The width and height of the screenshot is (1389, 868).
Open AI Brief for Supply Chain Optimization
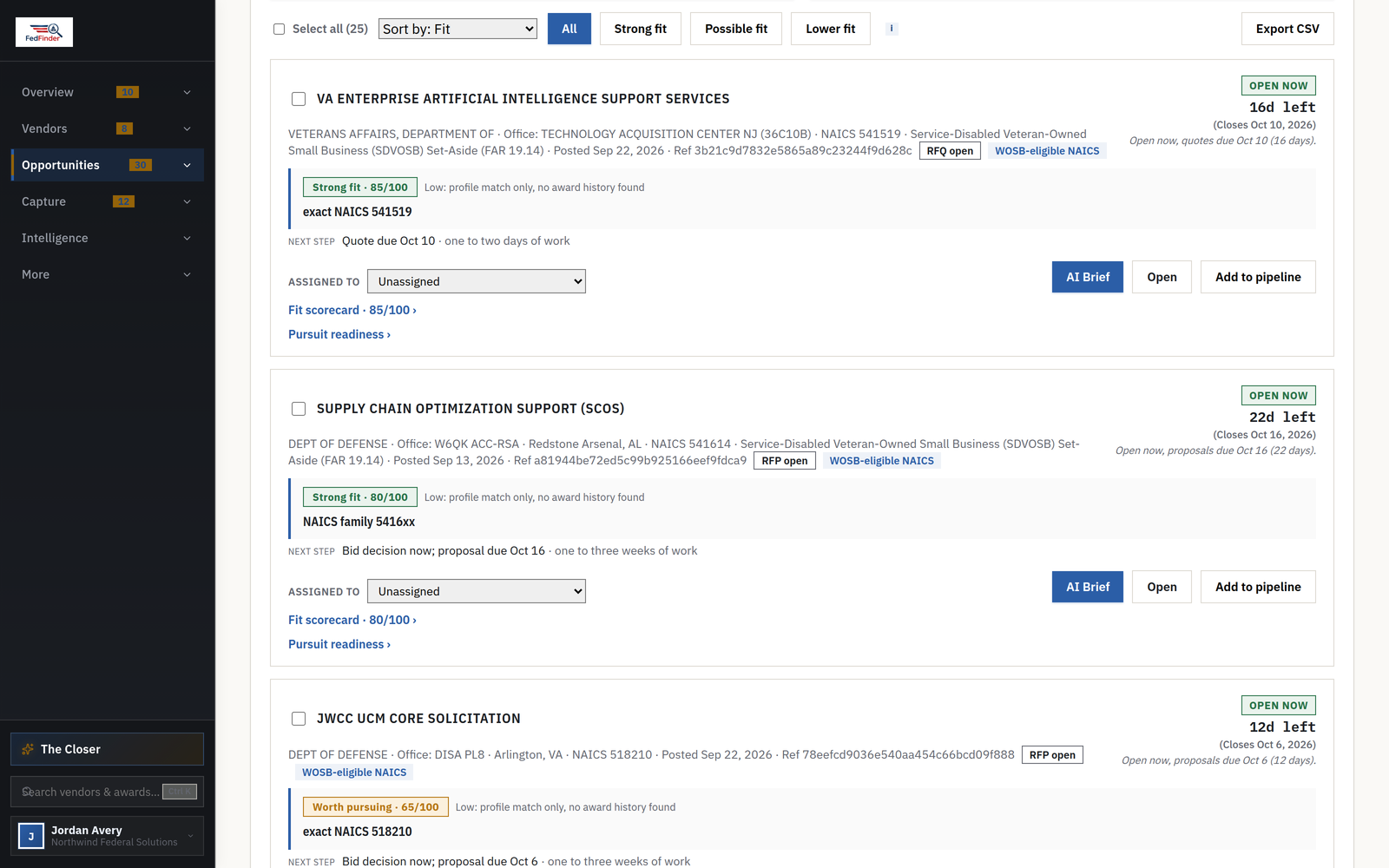pyautogui.click(x=1088, y=587)
